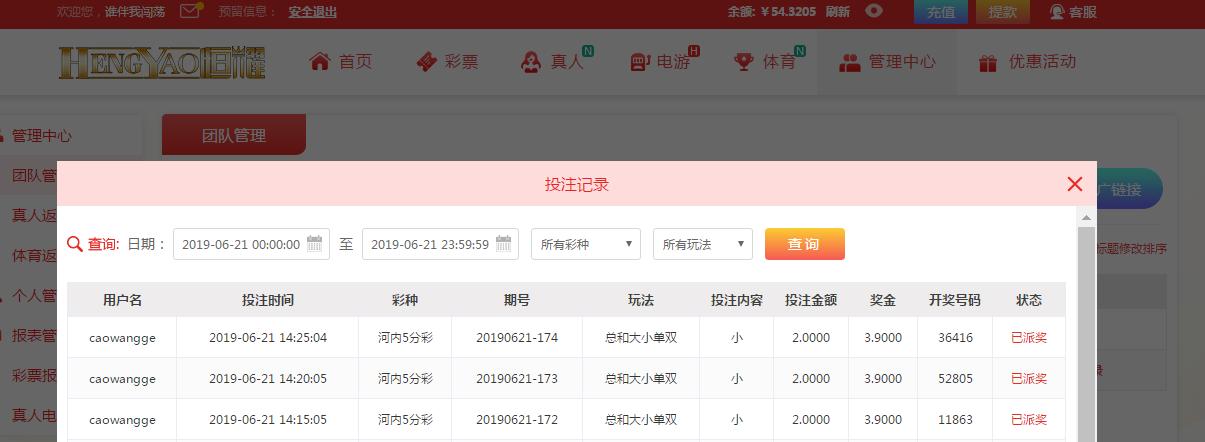This screenshot has height=442, width=1205.
Task: Click the end date input field
Action: coord(440,244)
